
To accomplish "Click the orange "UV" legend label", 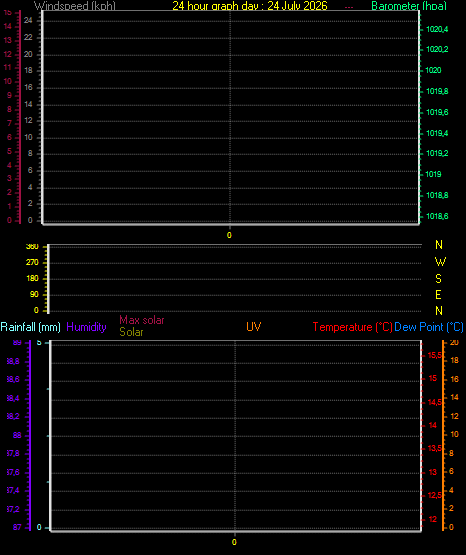I will point(254,327).
